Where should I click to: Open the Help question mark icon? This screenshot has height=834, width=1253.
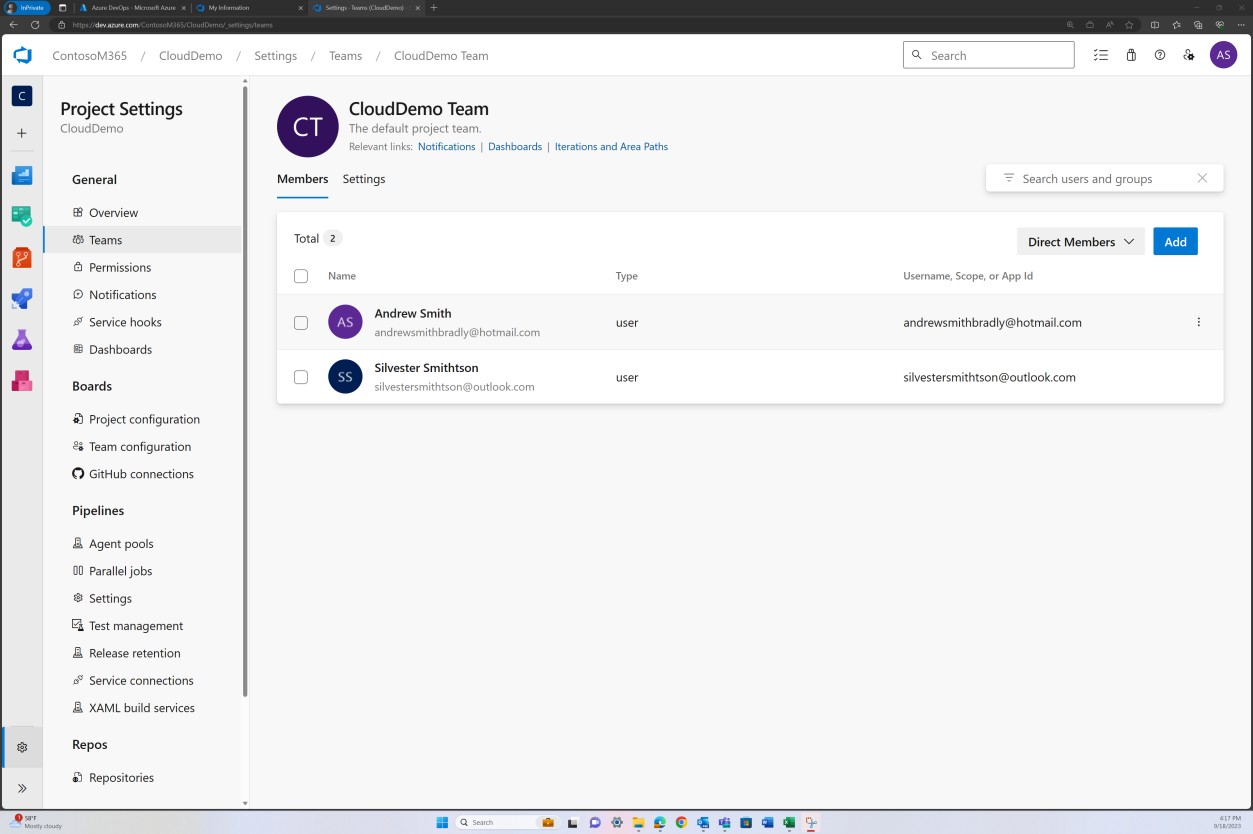(x=1159, y=55)
